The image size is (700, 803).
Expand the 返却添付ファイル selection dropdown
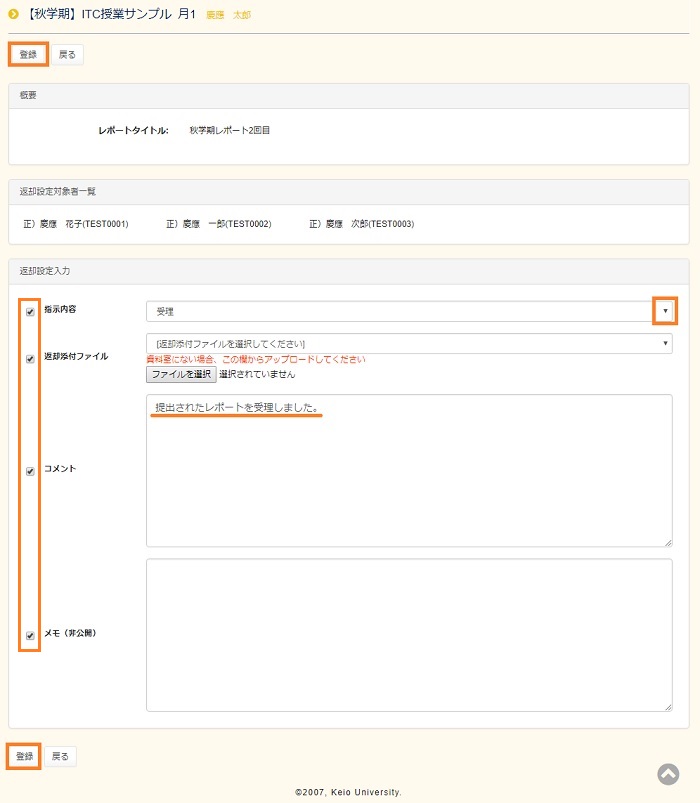tap(408, 344)
